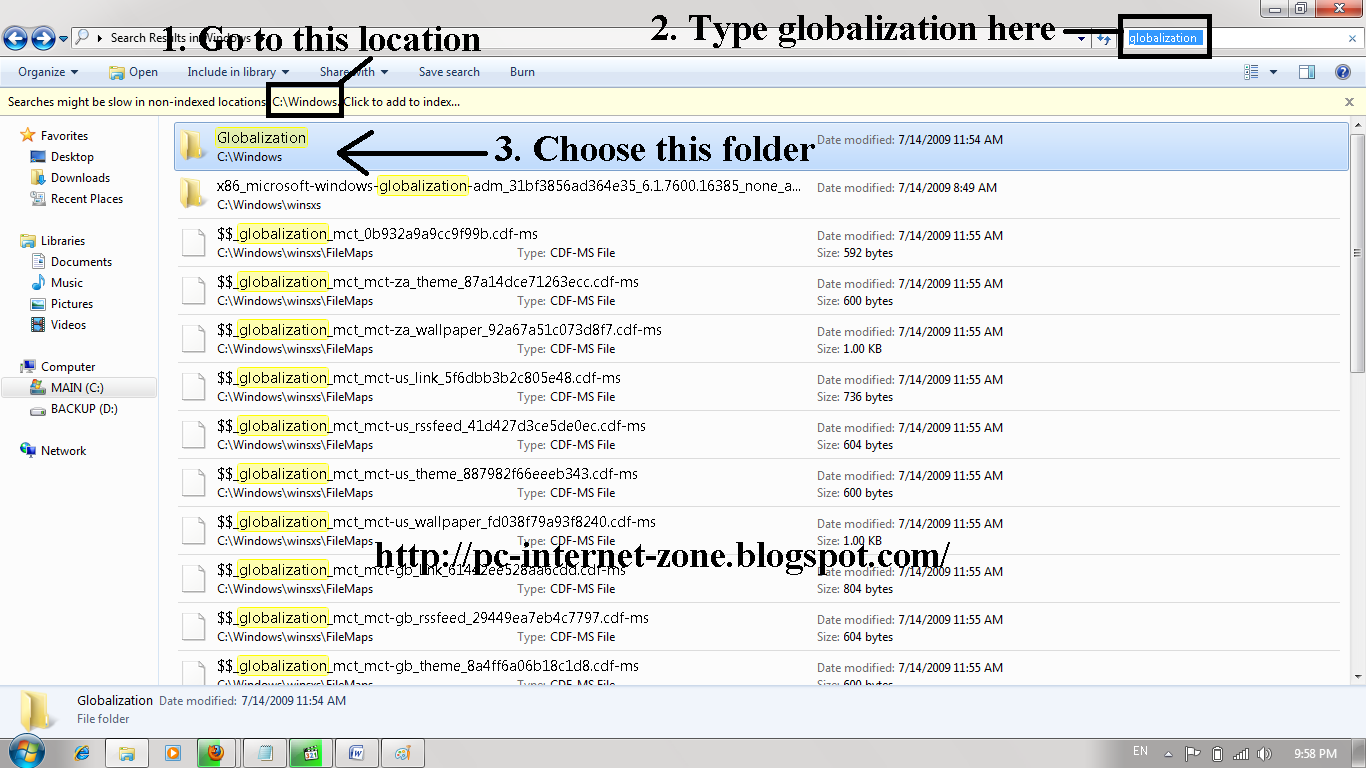
Task: Click the Open toolbar button
Action: click(x=133, y=72)
